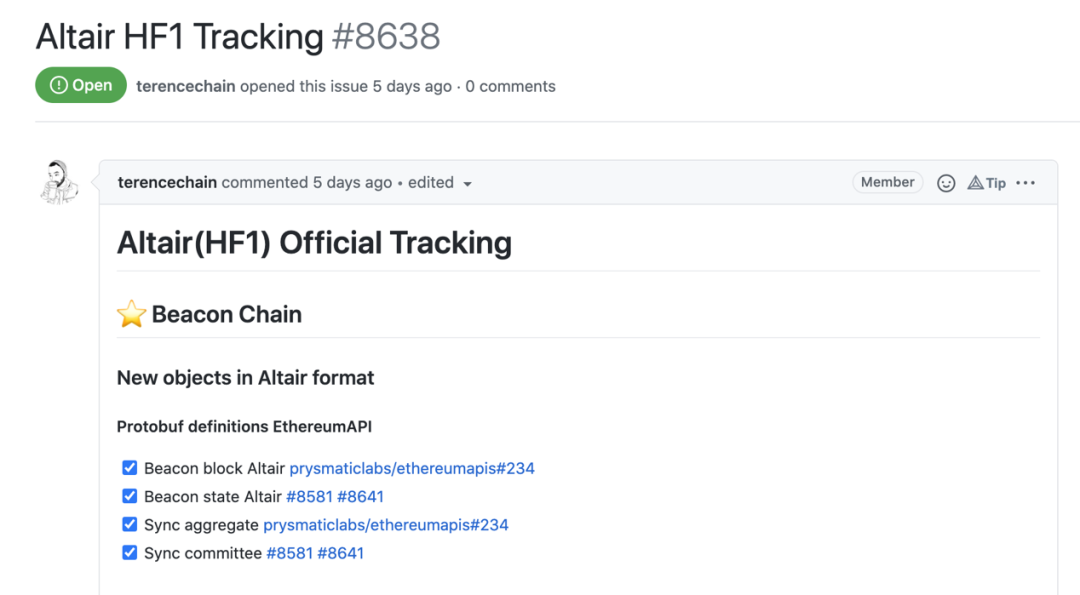The width and height of the screenshot is (1080, 595).
Task: Toggle the Beacon state Altair checkbox
Action: [129, 497]
